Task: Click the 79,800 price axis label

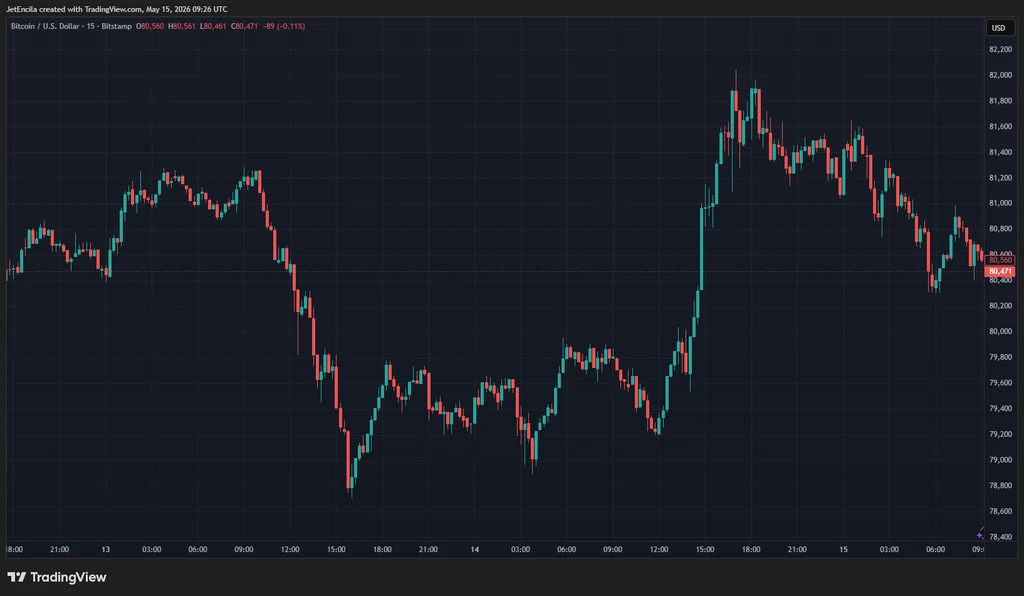Action: pyautogui.click(x=1000, y=357)
